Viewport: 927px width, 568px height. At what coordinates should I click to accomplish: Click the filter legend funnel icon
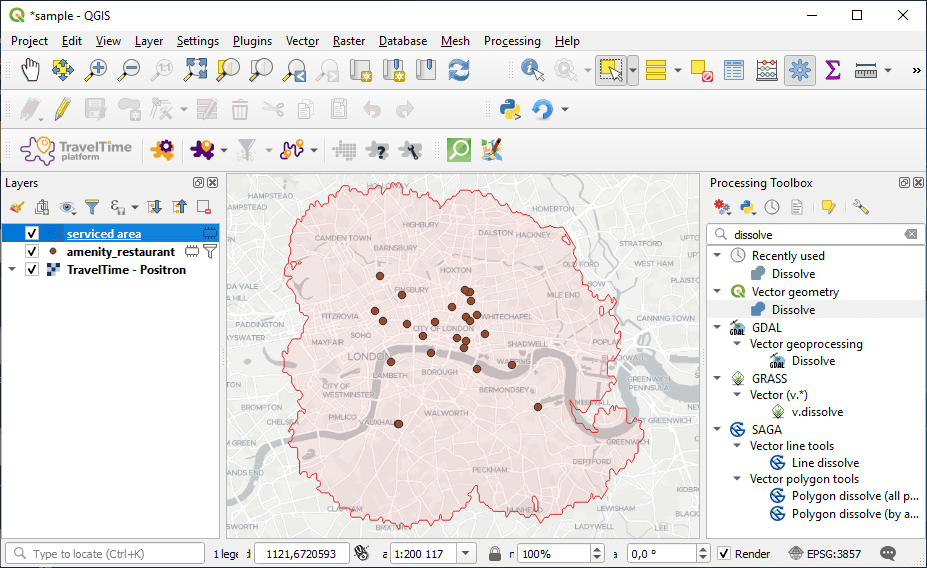[x=92, y=207]
